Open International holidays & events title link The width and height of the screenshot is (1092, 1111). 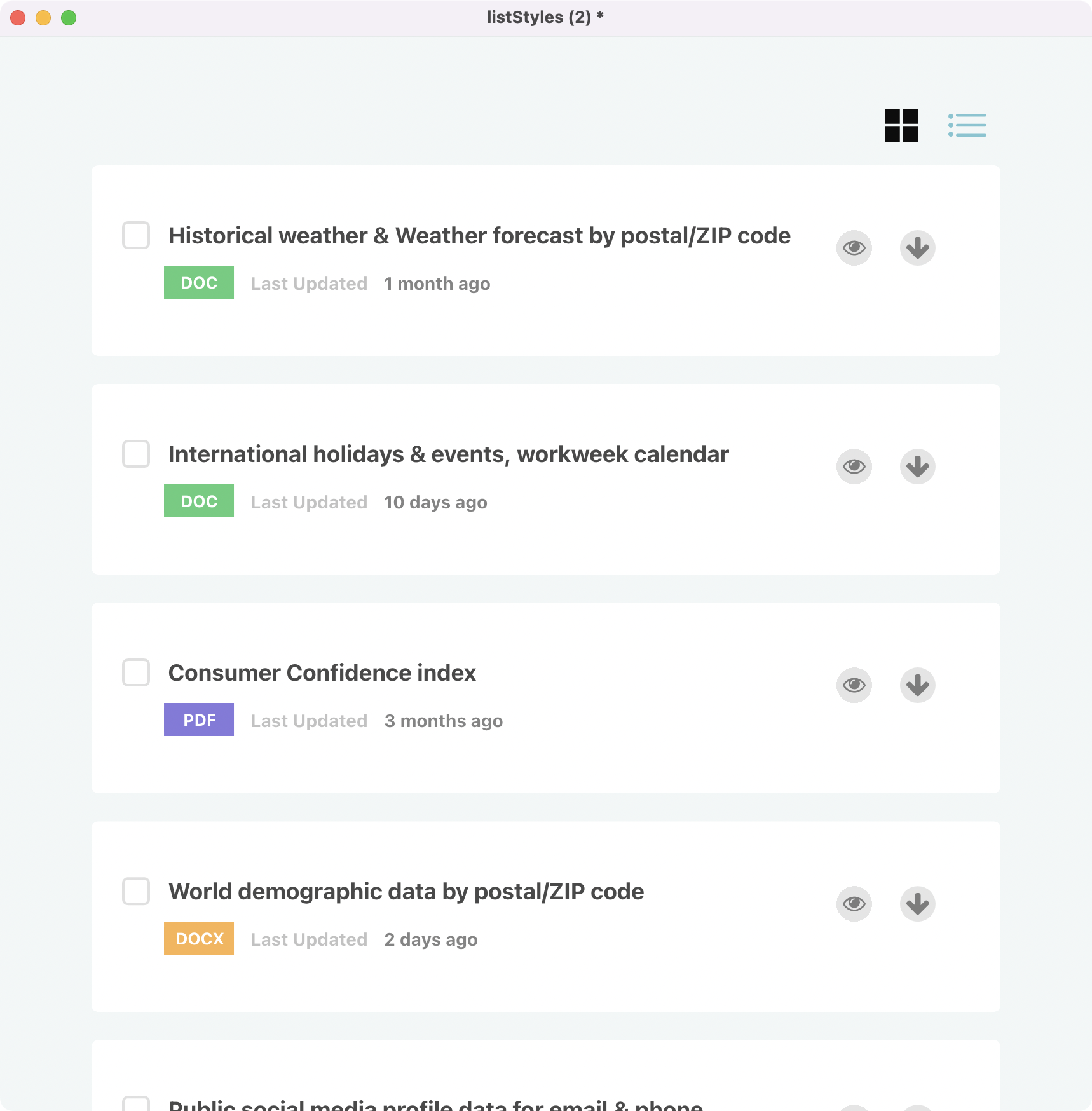tap(448, 454)
